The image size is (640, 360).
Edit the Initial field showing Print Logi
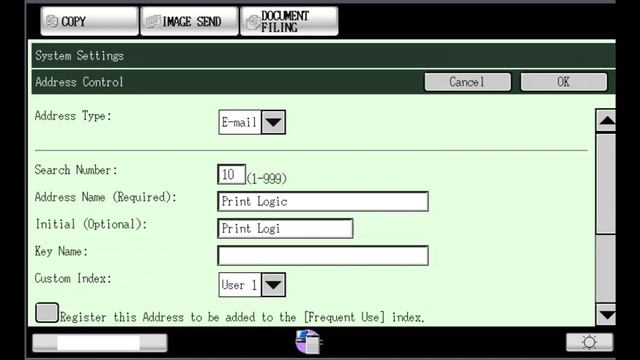click(285, 229)
